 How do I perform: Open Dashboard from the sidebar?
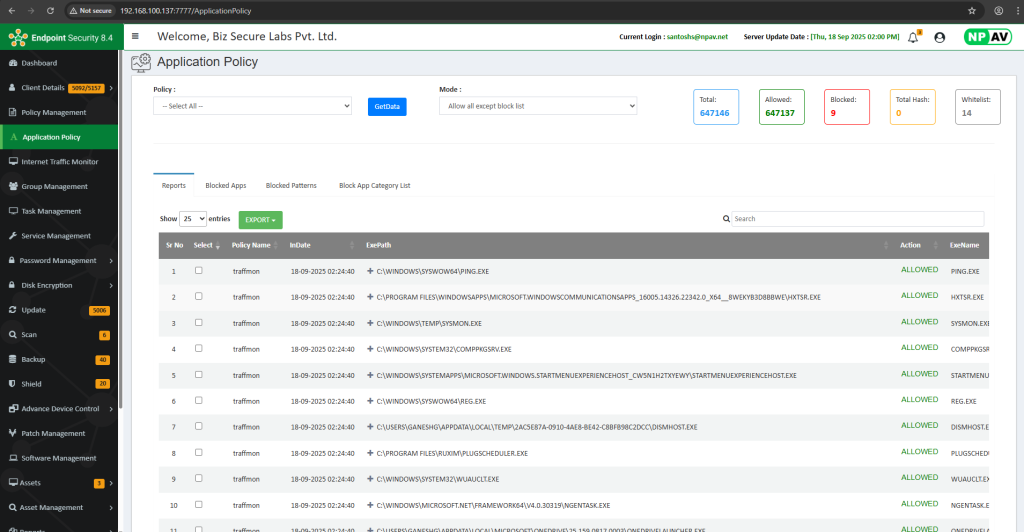pyautogui.click(x=40, y=63)
